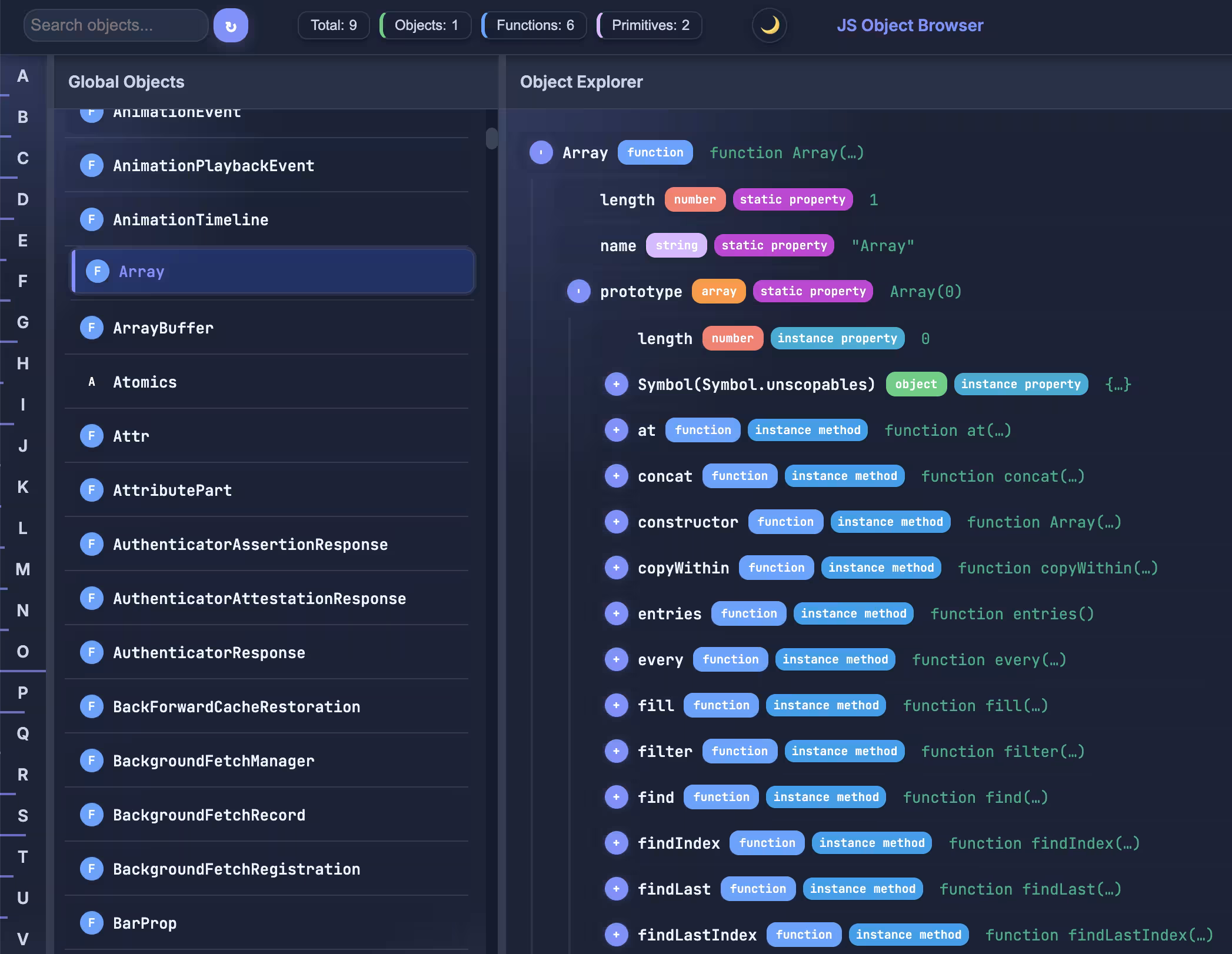Jump to letter M in the alphabet index
This screenshot has width=1232, height=954.
(23, 569)
